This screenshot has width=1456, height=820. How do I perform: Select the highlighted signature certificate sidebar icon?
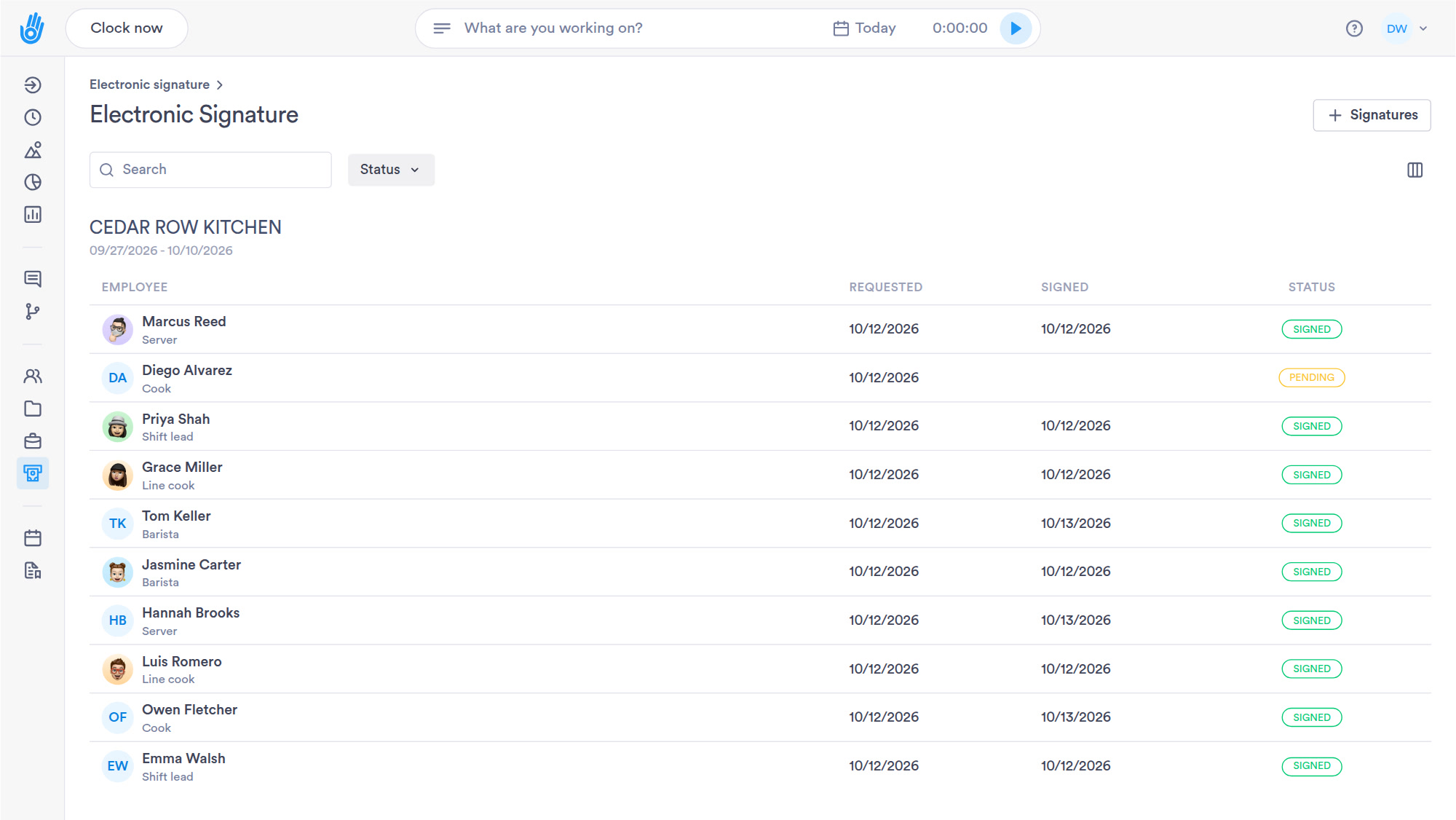(33, 473)
